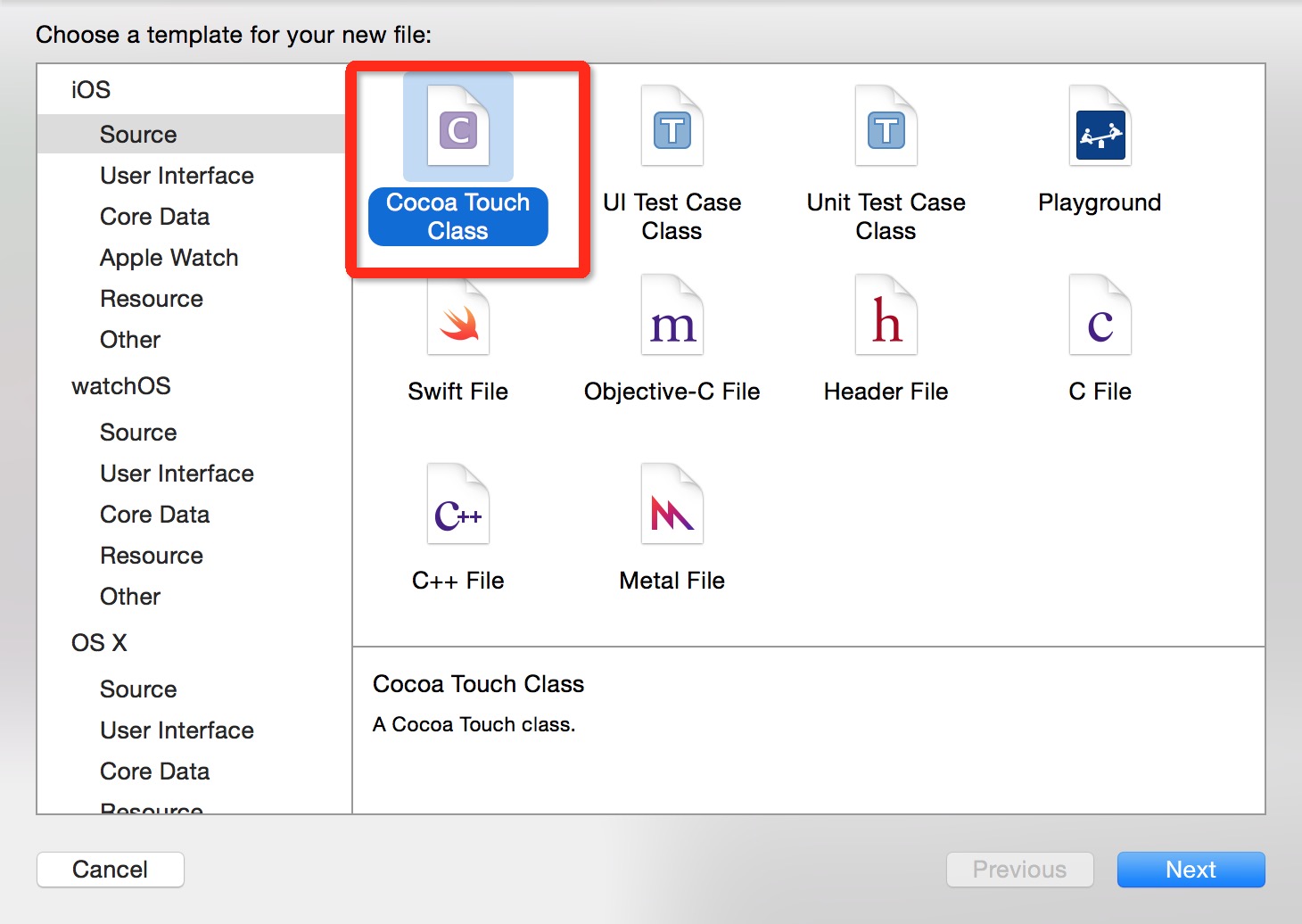Screen dimensions: 1302x924
Task: Select Source under iOS
Action: tap(191, 135)
